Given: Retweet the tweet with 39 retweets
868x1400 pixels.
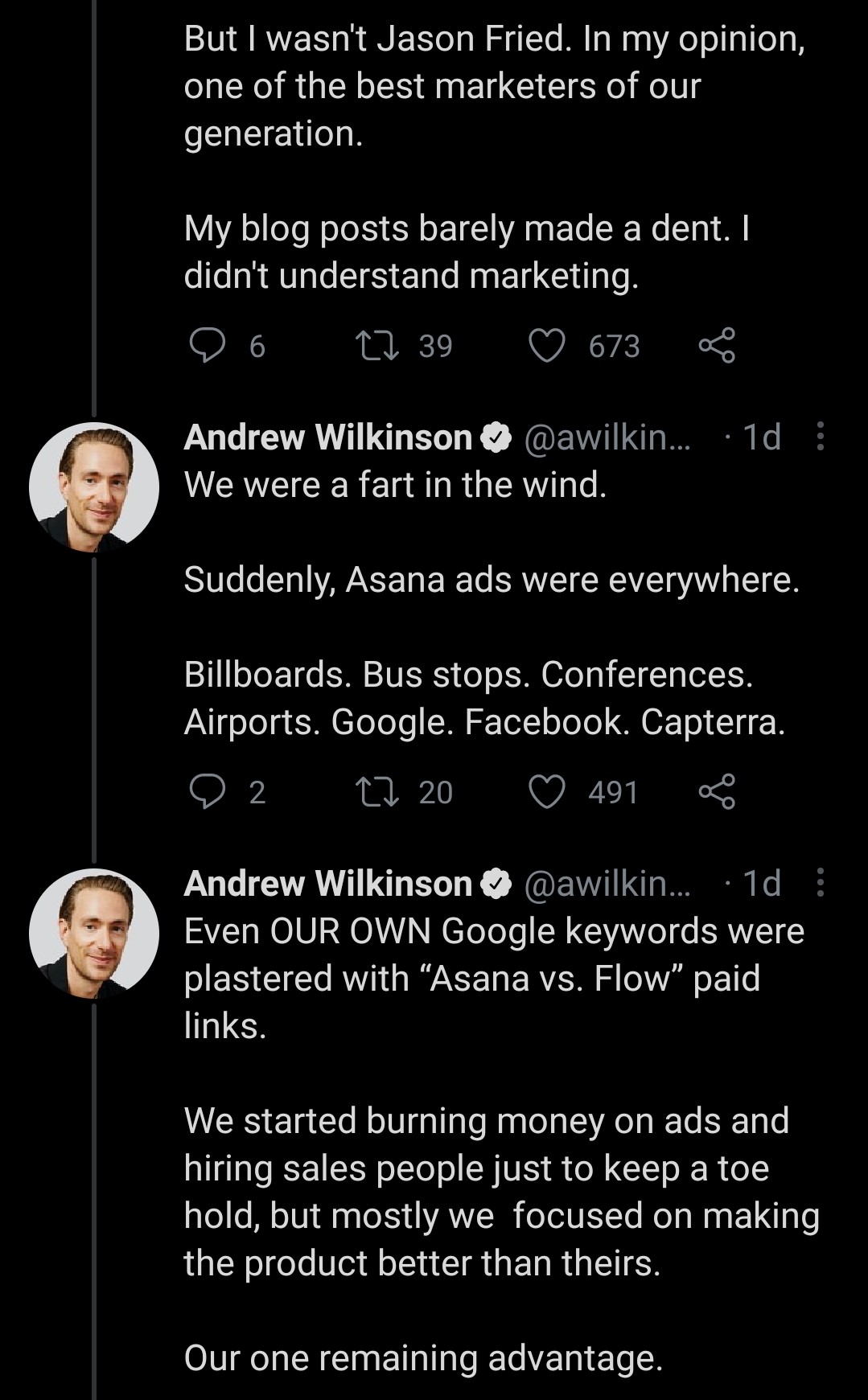Looking at the screenshot, I should (377, 346).
